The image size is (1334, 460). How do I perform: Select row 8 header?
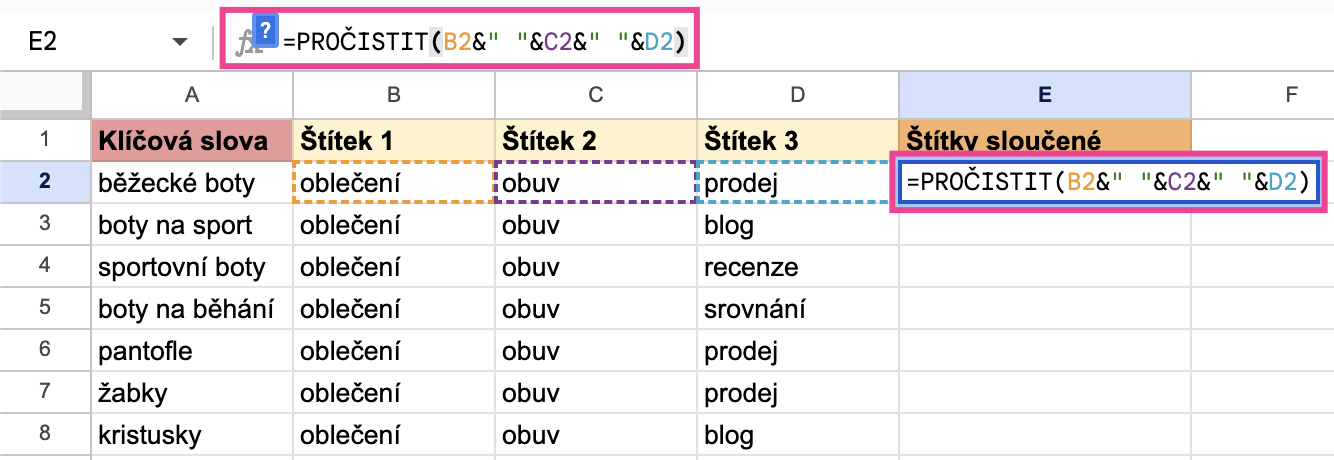tap(46, 436)
